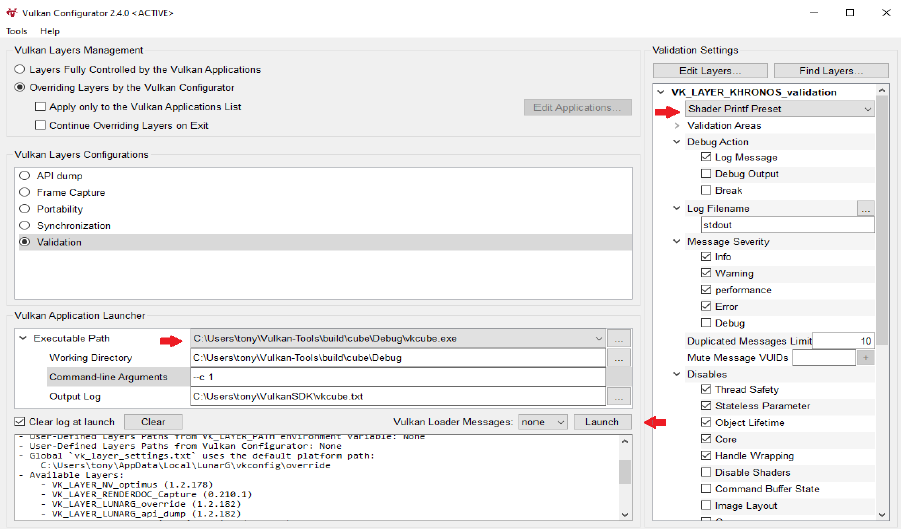The image size is (901, 529).
Task: Click the Edit Layers button
Action: point(710,71)
